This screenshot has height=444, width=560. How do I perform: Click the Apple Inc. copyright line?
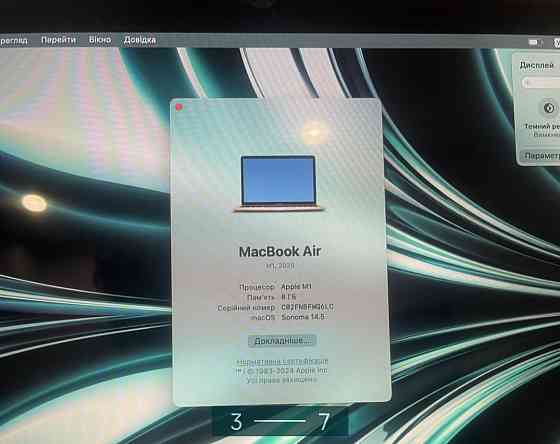pos(282,371)
